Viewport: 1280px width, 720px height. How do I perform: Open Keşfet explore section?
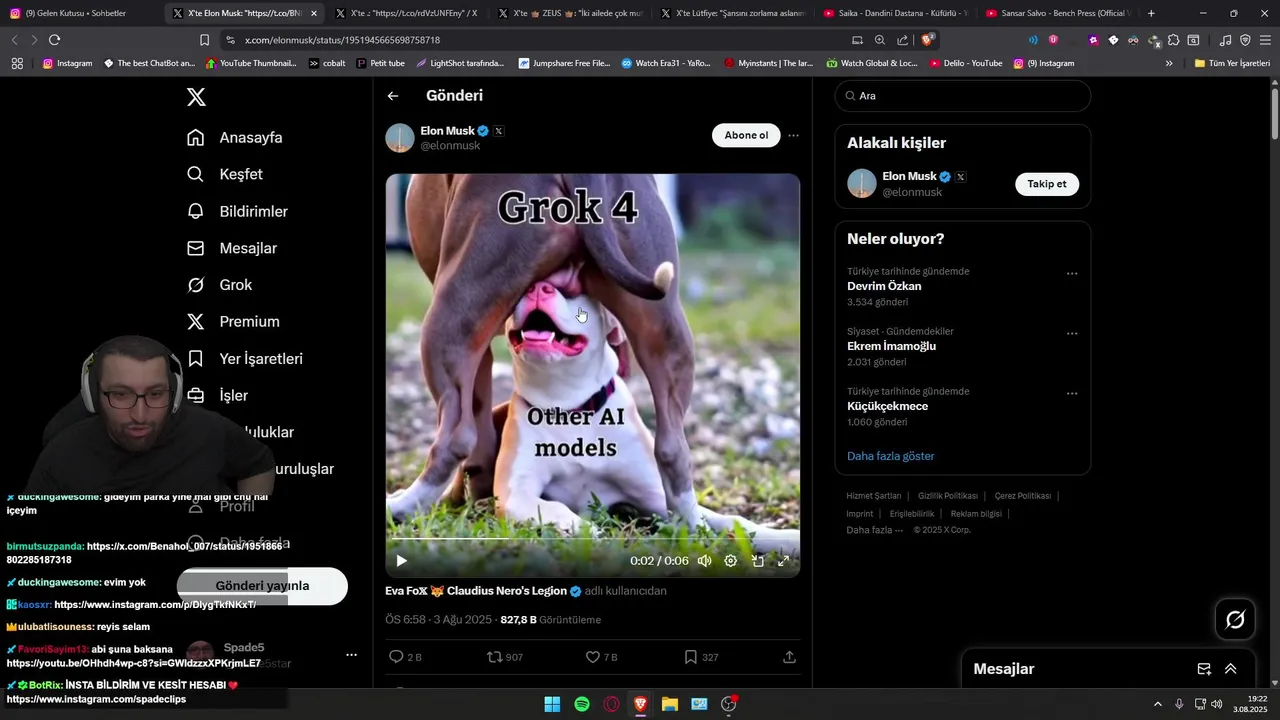click(225, 174)
